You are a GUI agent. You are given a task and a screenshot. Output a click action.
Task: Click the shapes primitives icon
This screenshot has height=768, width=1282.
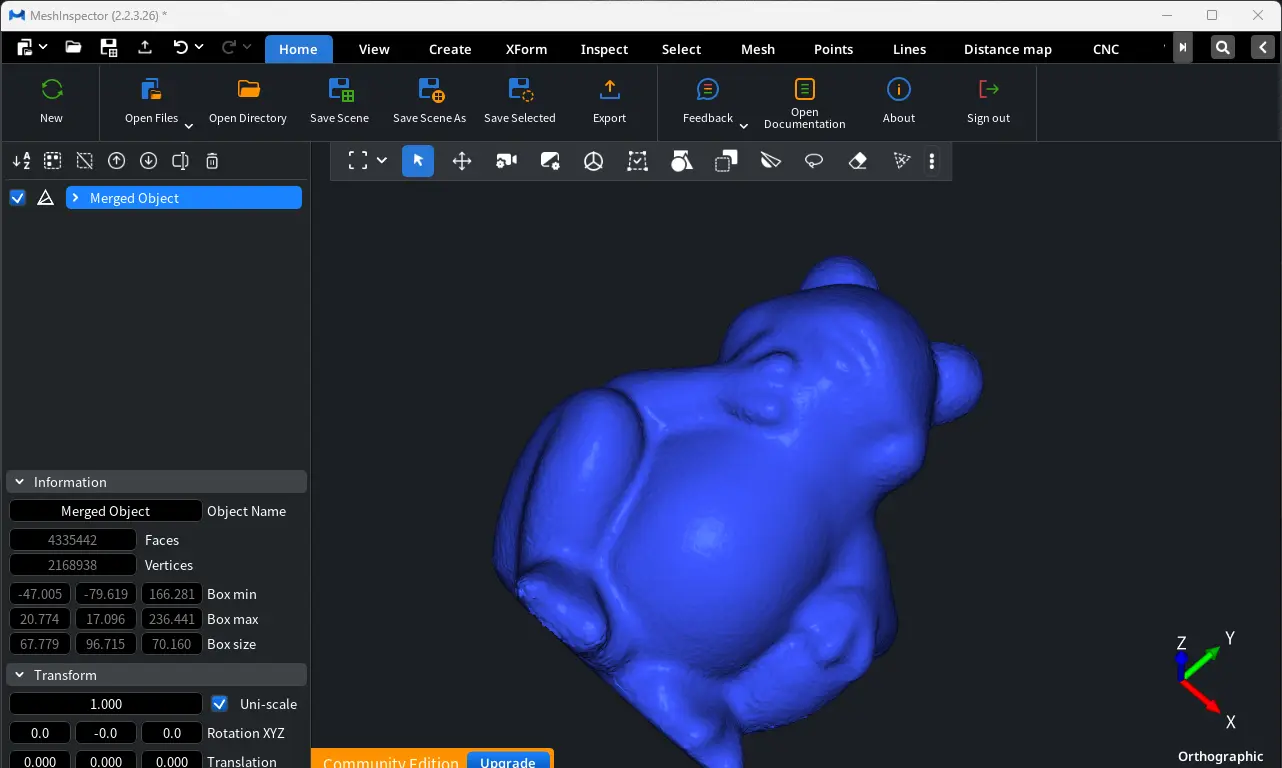point(682,161)
